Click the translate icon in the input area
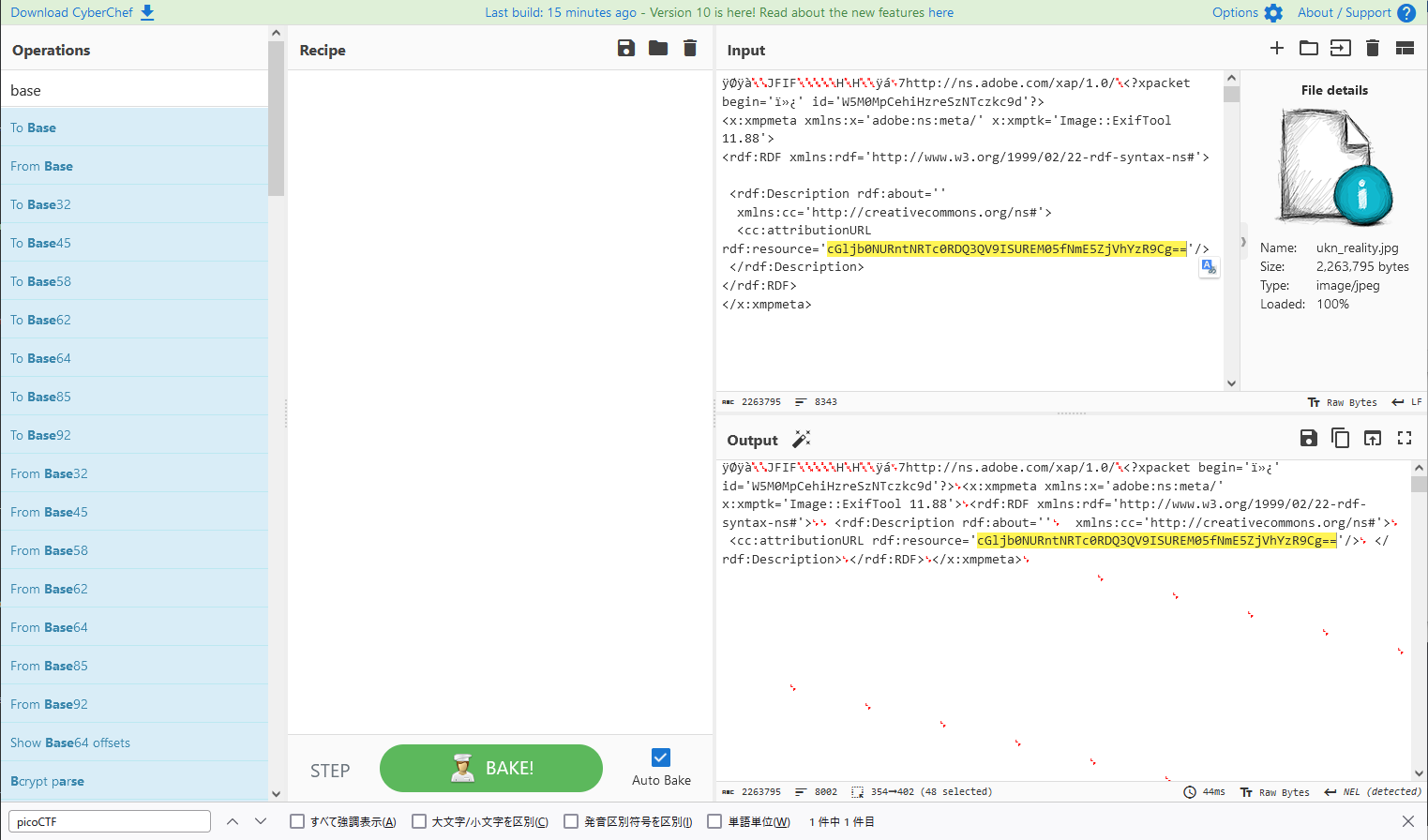This screenshot has height=840, width=1428. click(x=1209, y=268)
